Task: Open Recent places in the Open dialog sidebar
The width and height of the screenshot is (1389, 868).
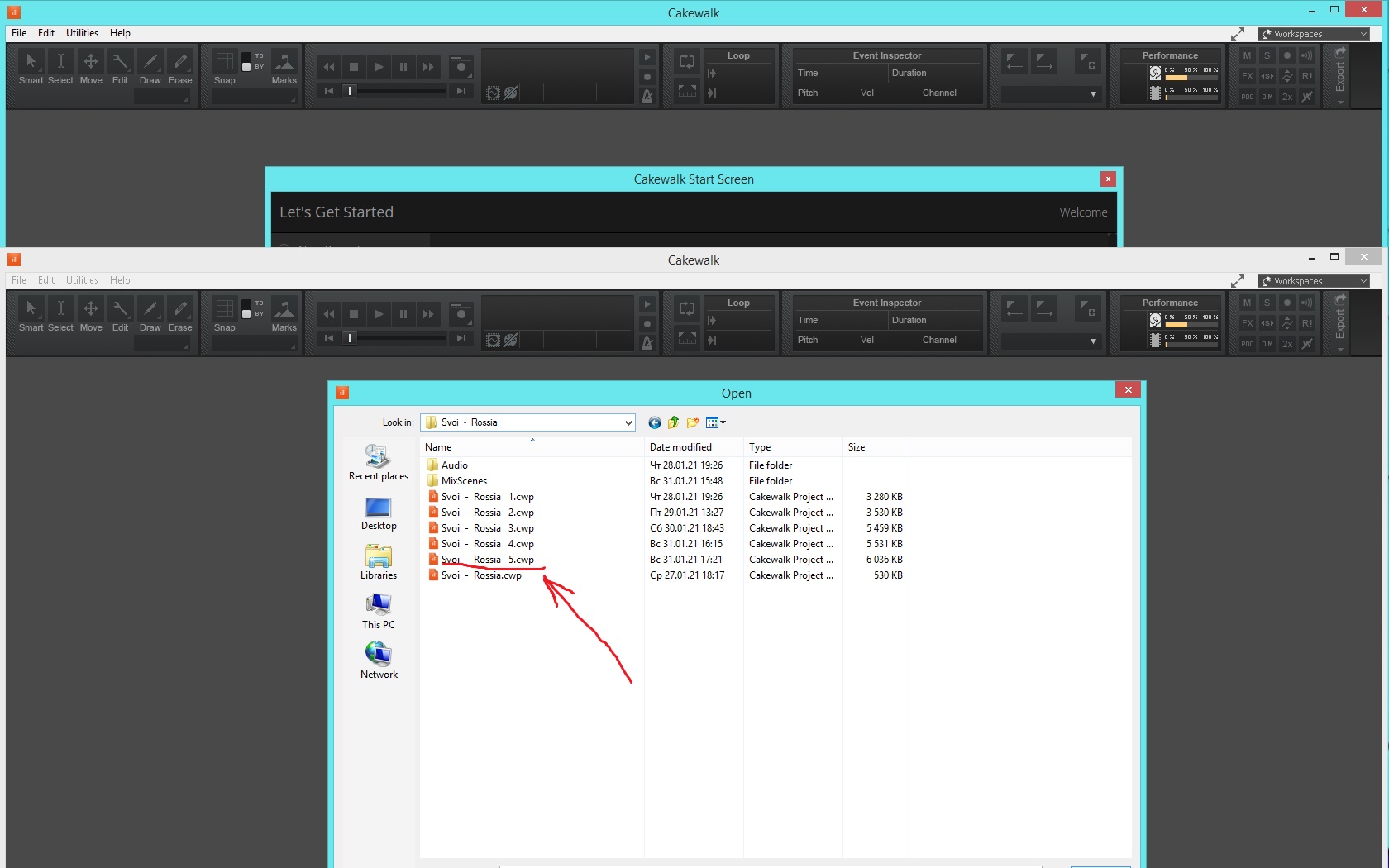Action: click(x=379, y=463)
